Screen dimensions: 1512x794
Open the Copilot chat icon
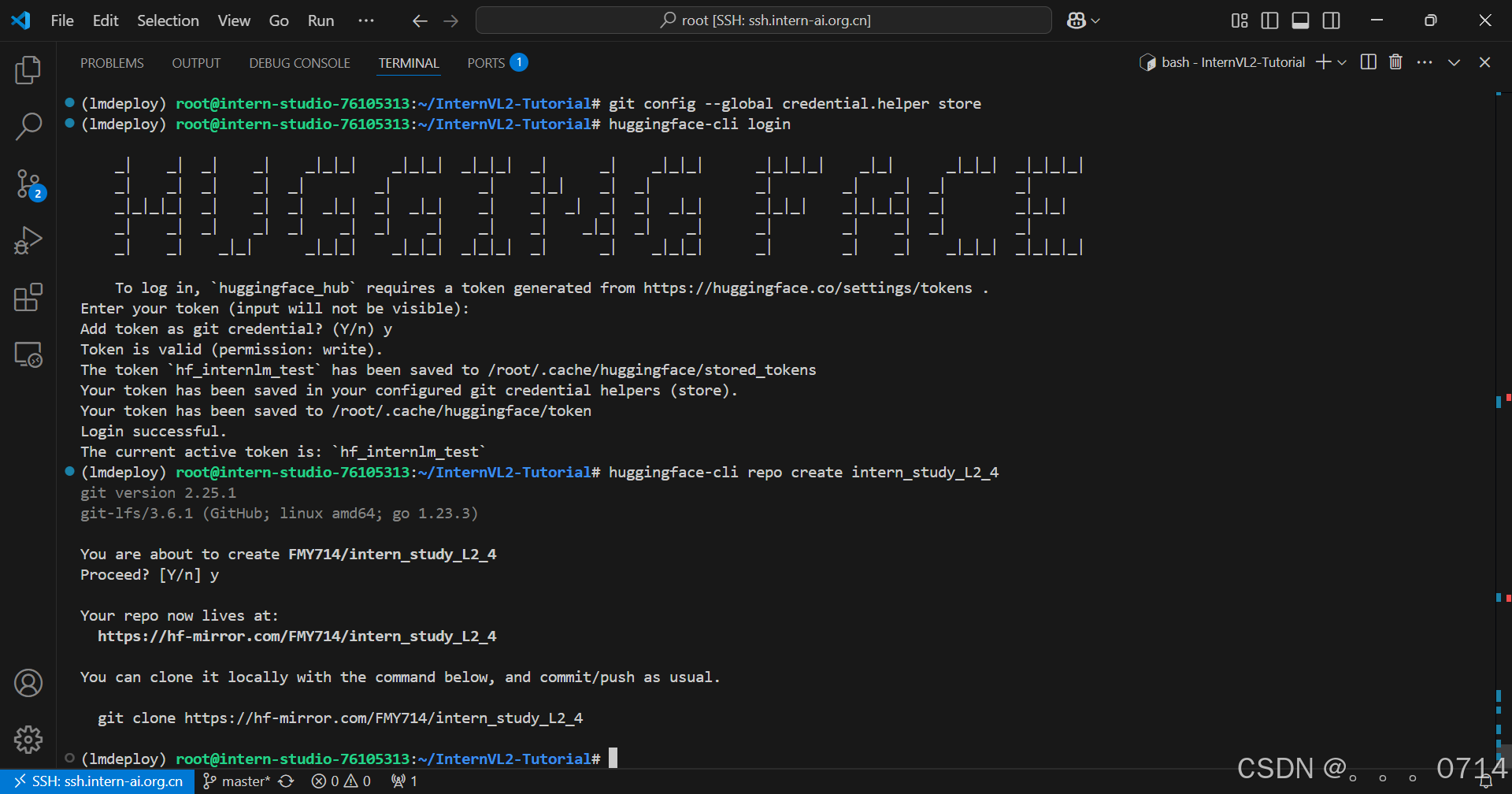[x=1077, y=21]
